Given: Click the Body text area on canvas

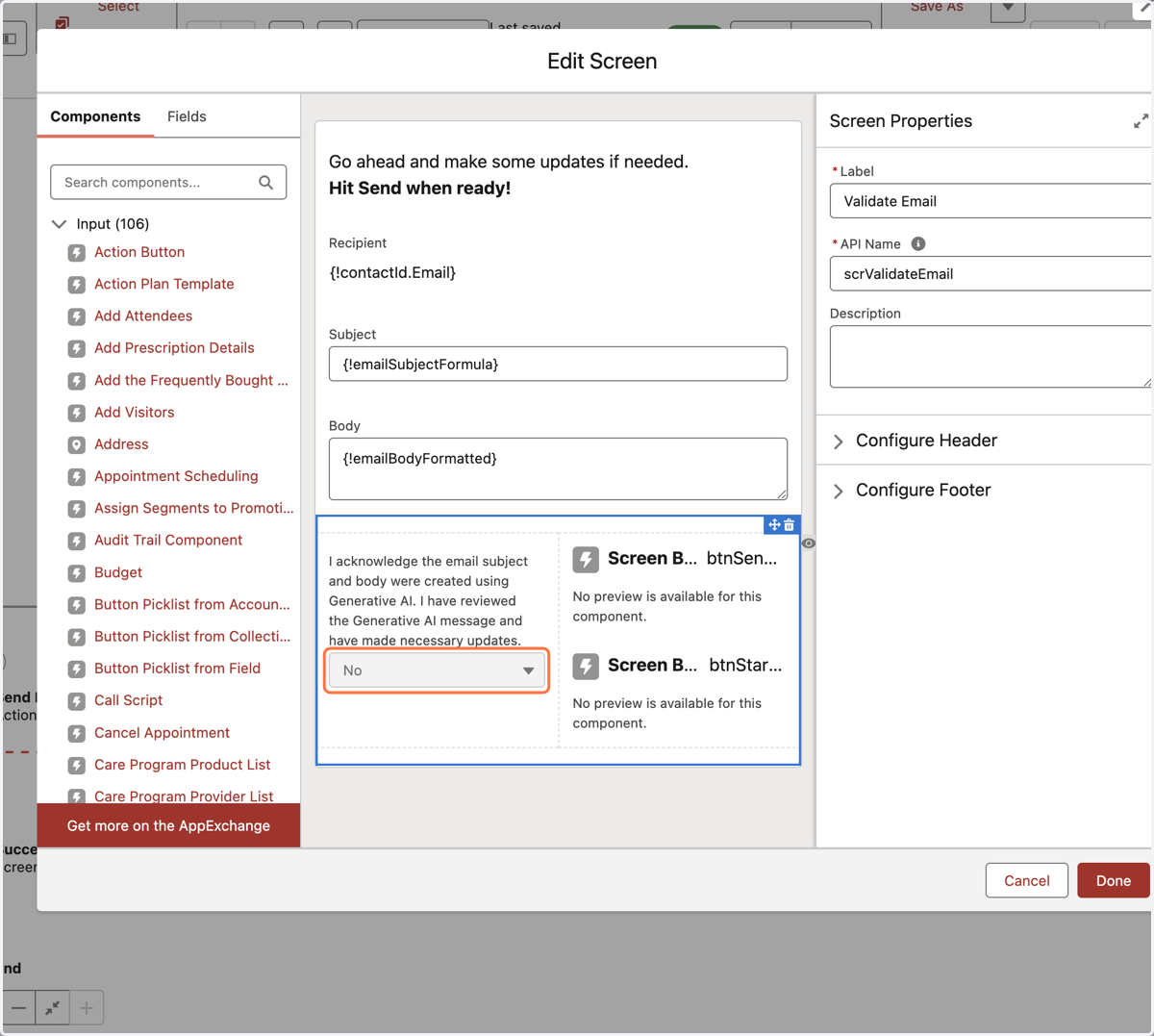Looking at the screenshot, I should tap(558, 468).
